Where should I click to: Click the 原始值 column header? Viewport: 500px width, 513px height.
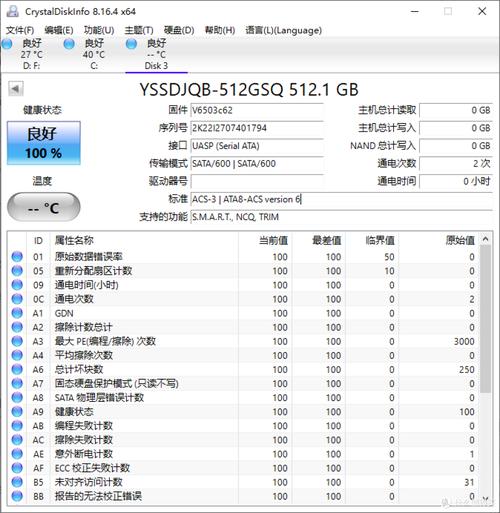(x=439, y=240)
